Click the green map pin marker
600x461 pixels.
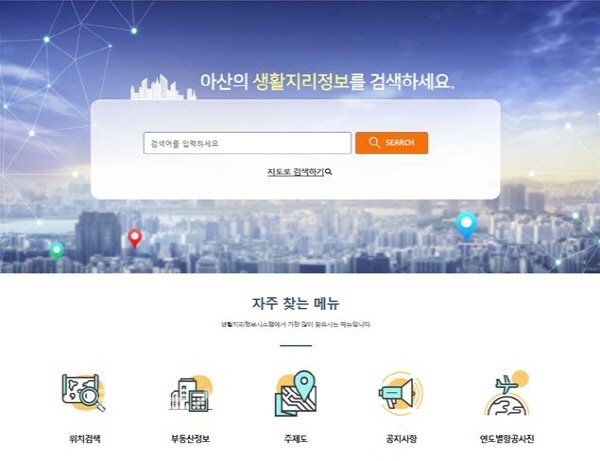pyautogui.click(x=57, y=251)
